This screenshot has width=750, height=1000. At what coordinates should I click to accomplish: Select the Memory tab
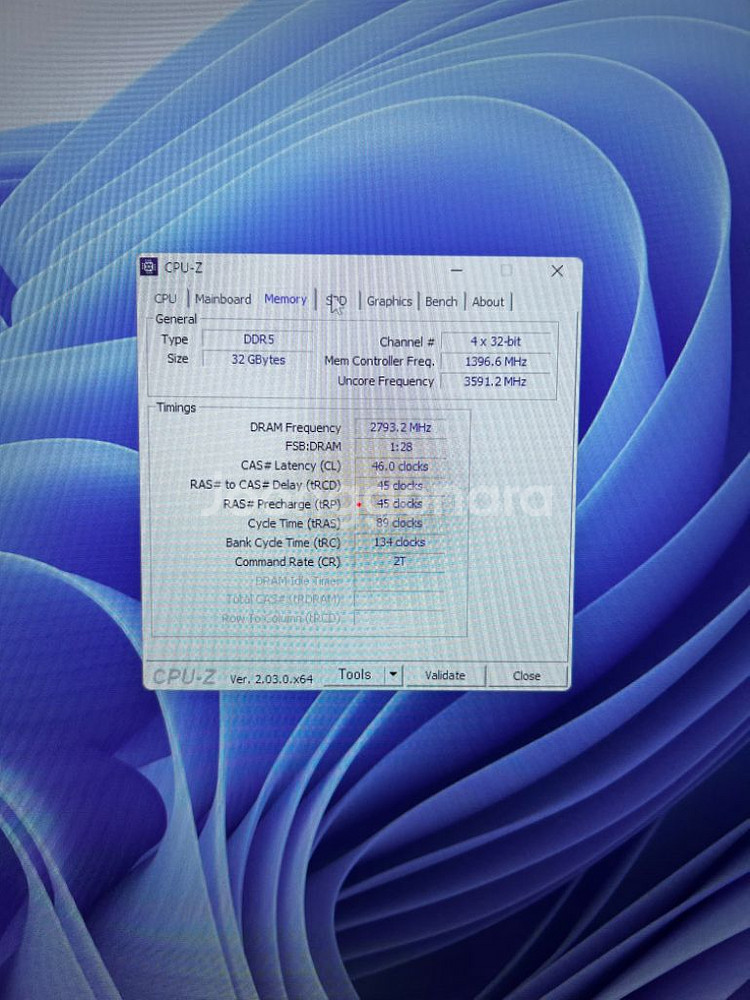point(285,298)
